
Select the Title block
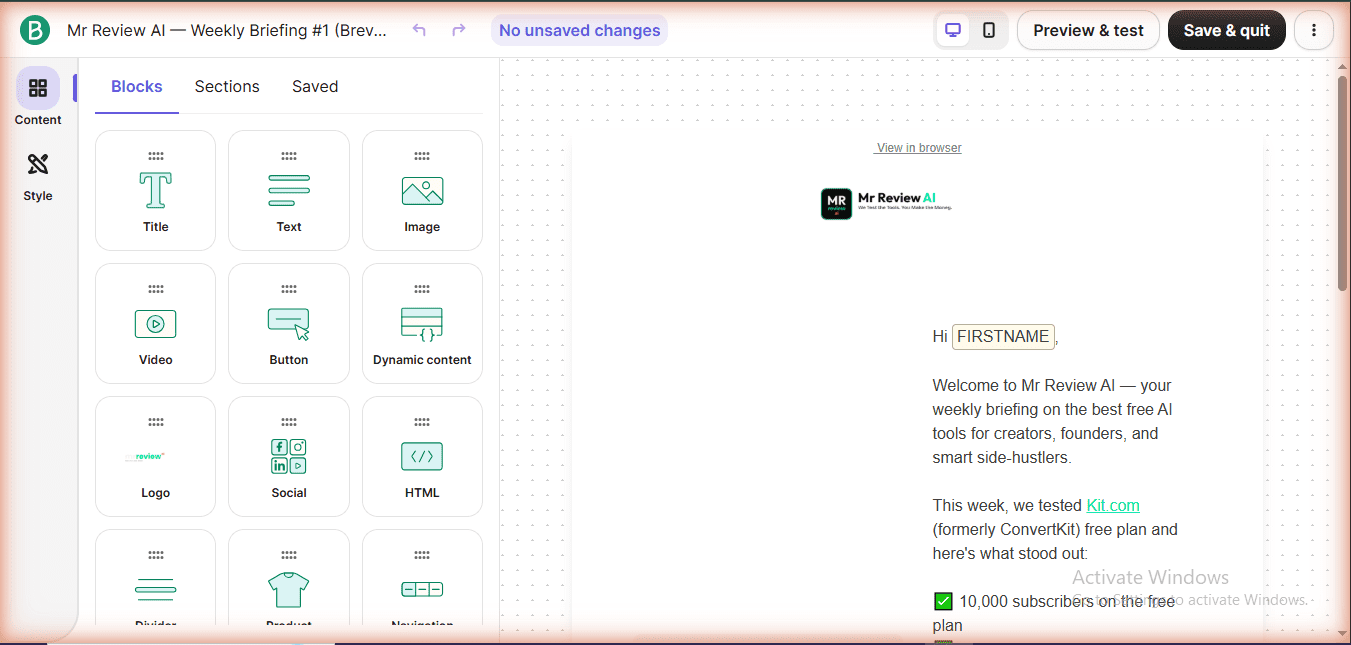(x=155, y=190)
